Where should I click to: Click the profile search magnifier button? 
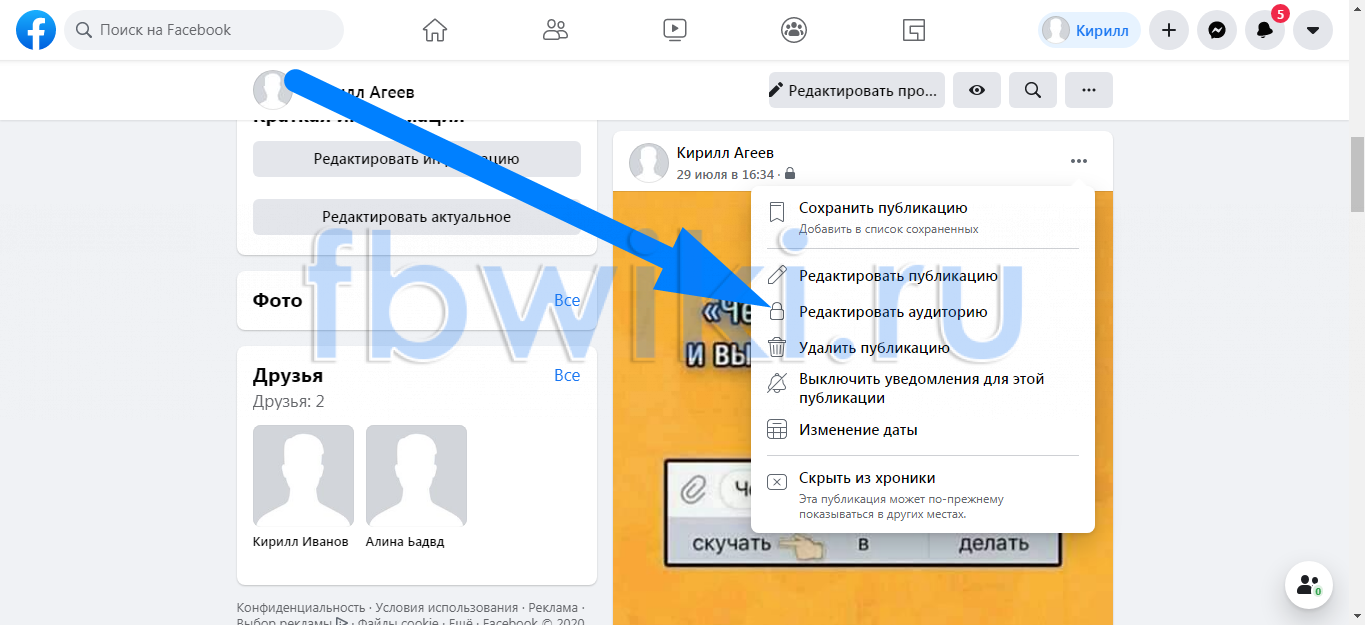[1033, 90]
